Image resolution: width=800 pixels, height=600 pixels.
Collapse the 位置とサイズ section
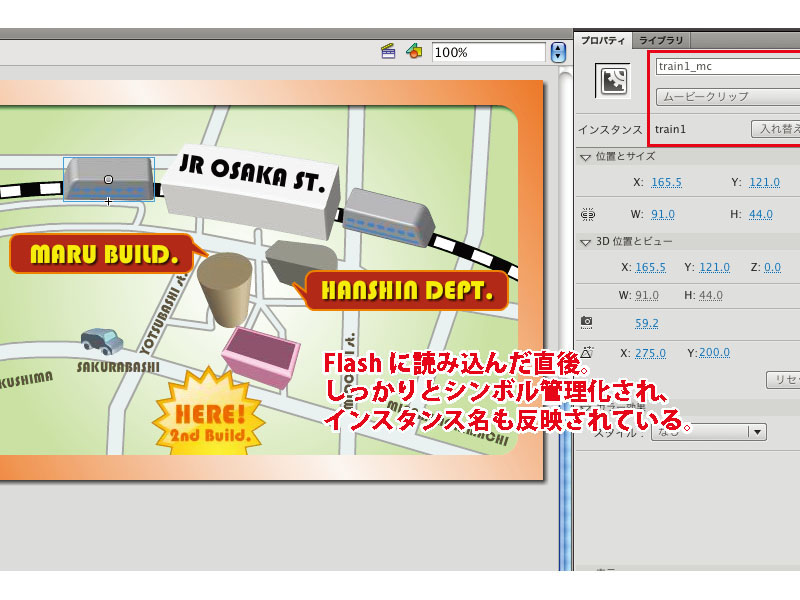(585, 156)
